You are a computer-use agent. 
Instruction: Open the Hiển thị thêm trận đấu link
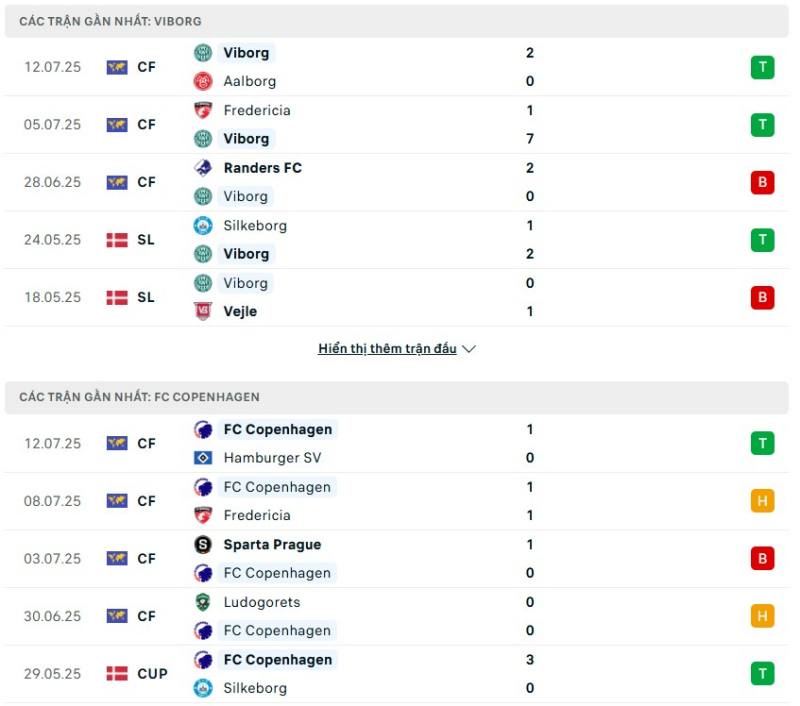[x=387, y=349]
